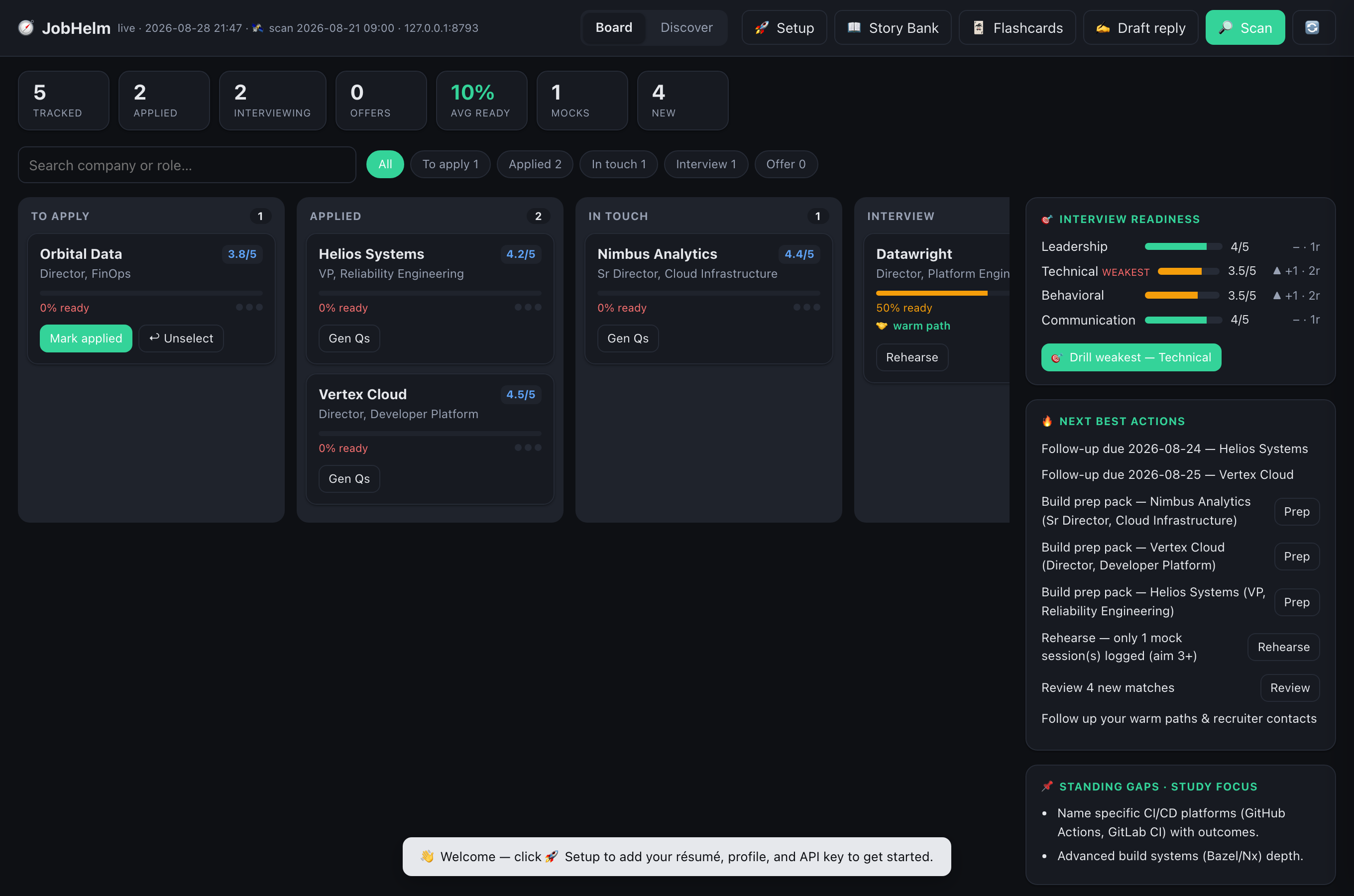This screenshot has width=1354, height=896.
Task: Click the card icon on Flashcards button
Action: point(979,27)
